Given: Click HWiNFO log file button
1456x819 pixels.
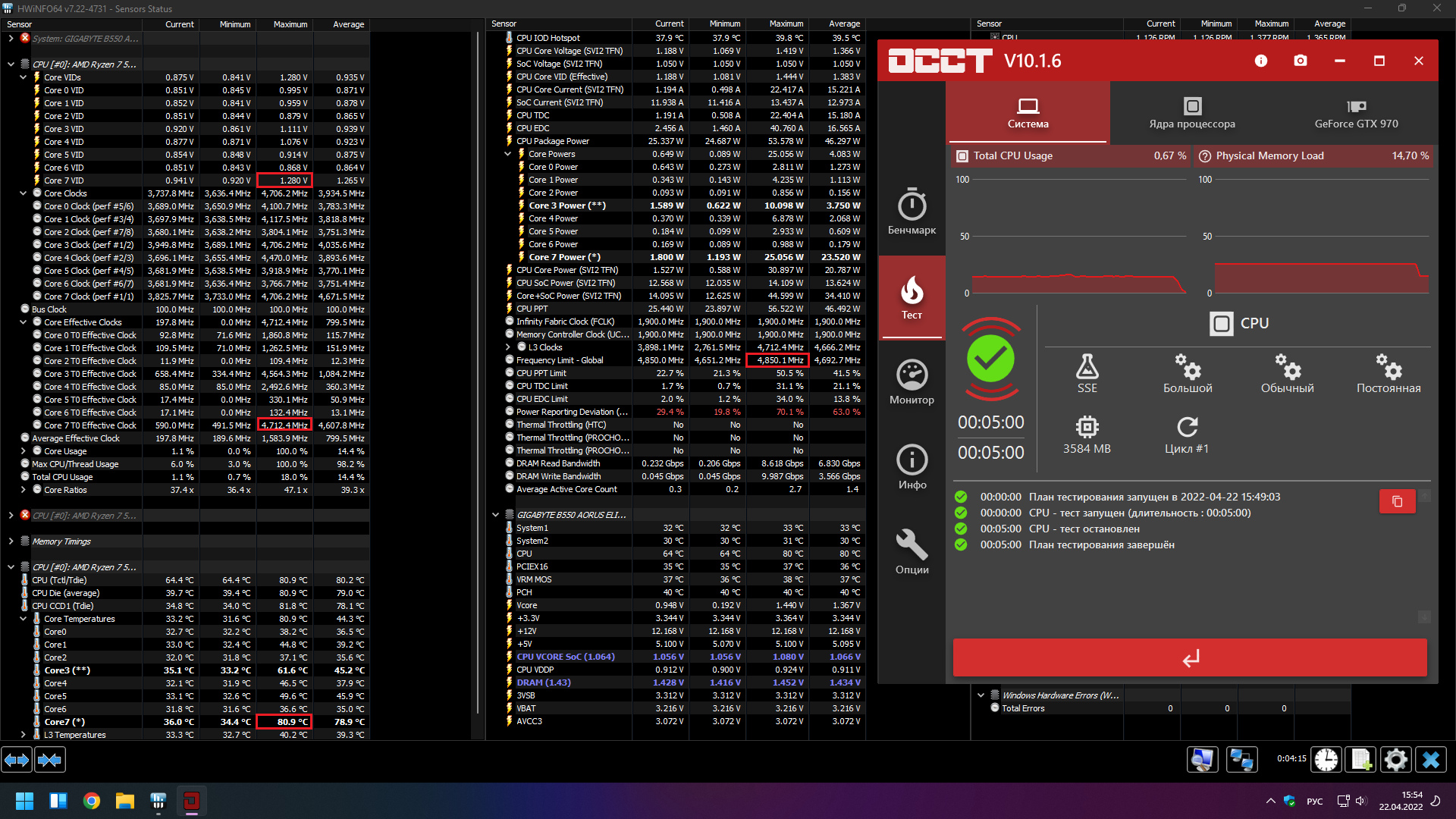Looking at the screenshot, I should point(1361,759).
